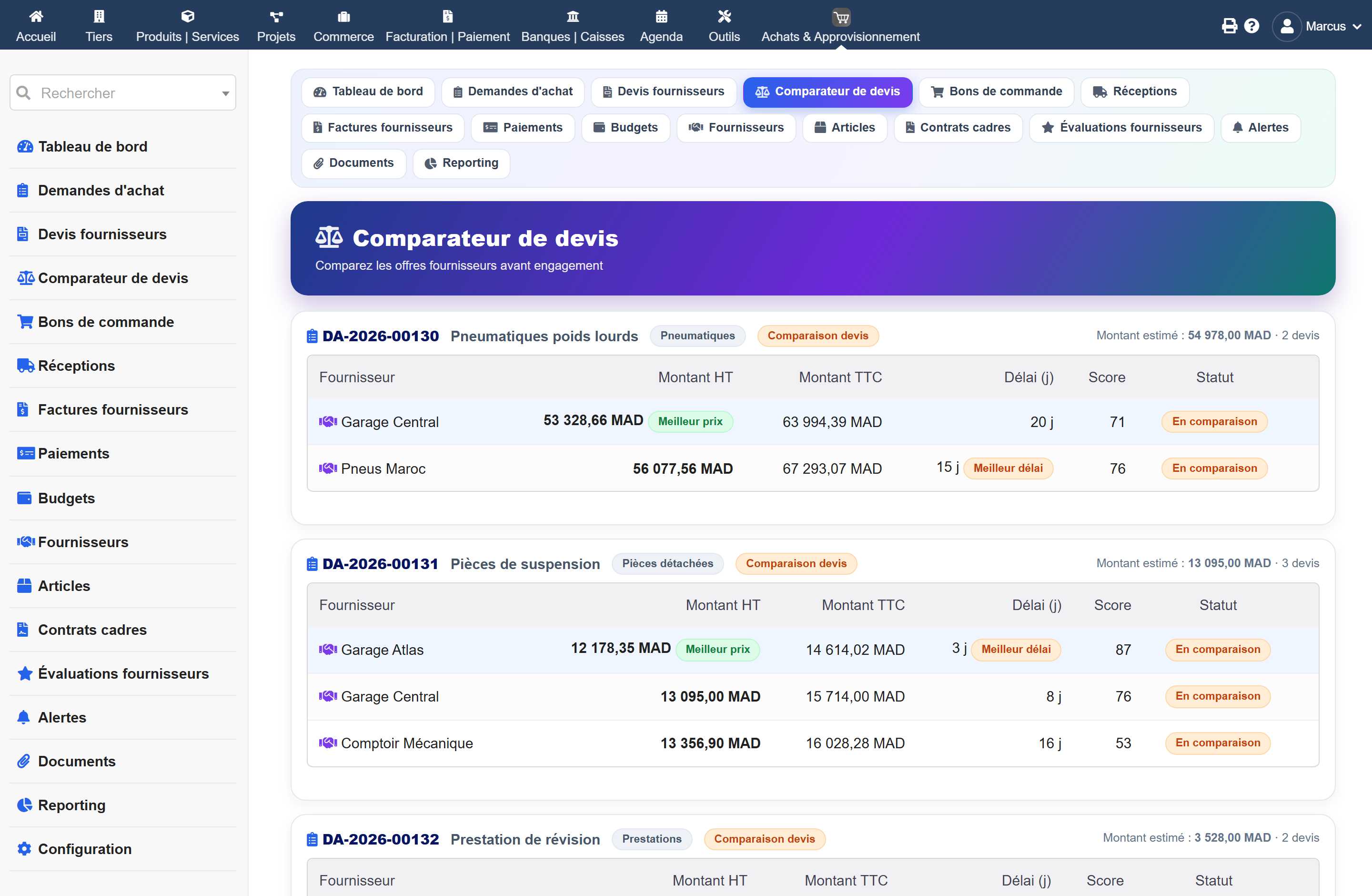This screenshot has height=896, width=1372.
Task: Click the amount 16 028,28 MAD
Action: (855, 743)
